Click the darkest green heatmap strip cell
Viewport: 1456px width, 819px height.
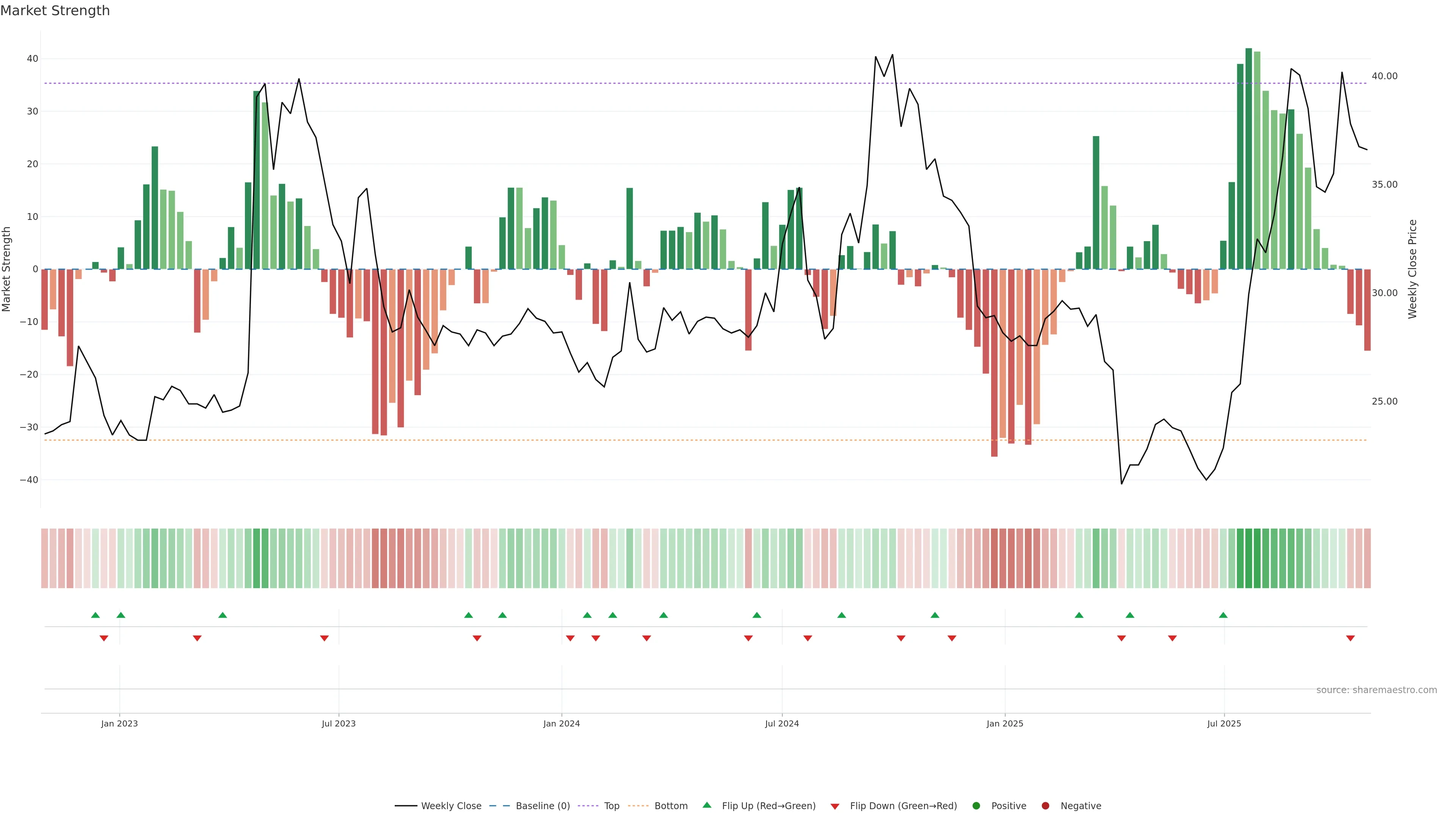click(1249, 558)
